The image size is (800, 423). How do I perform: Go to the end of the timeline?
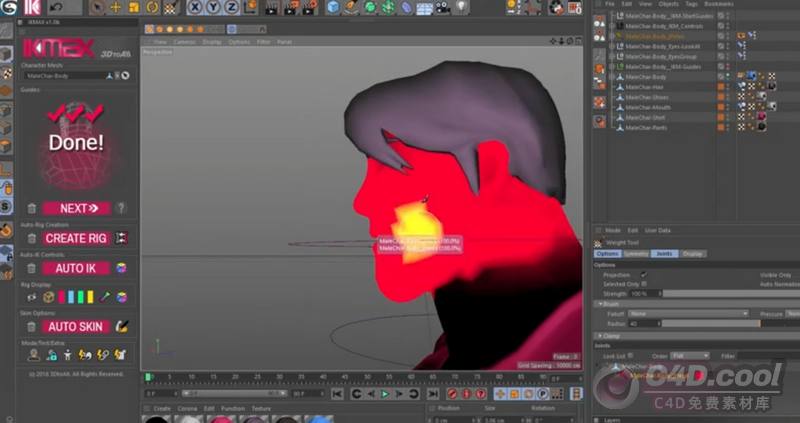(433, 394)
